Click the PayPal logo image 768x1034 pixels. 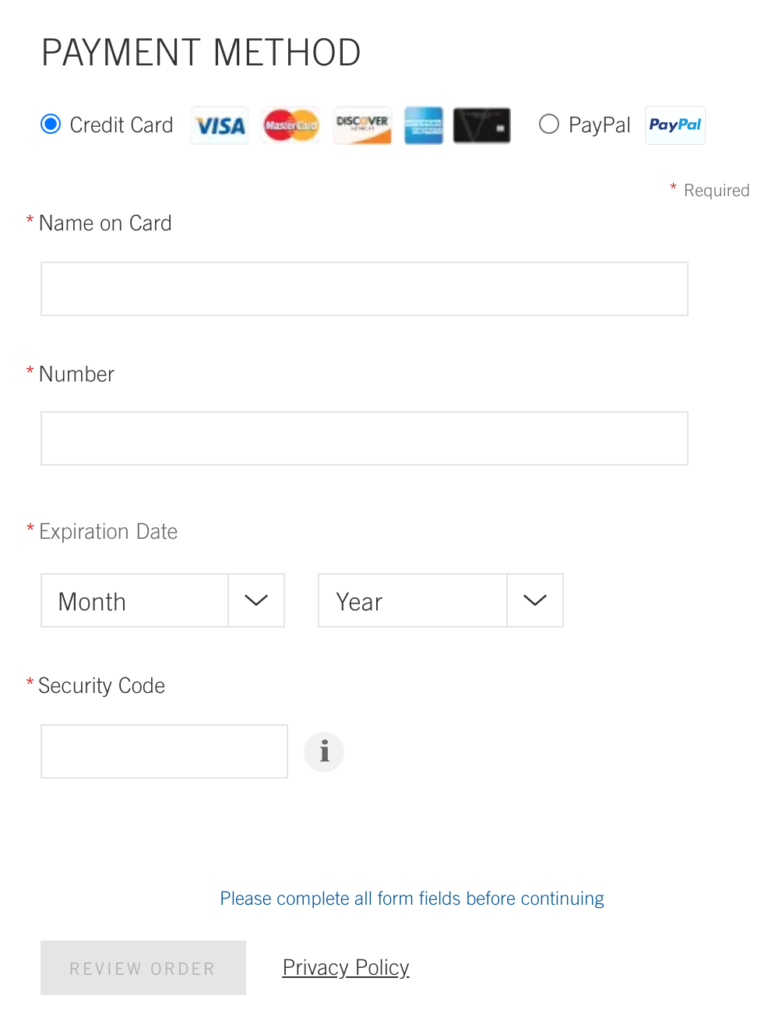675,126
